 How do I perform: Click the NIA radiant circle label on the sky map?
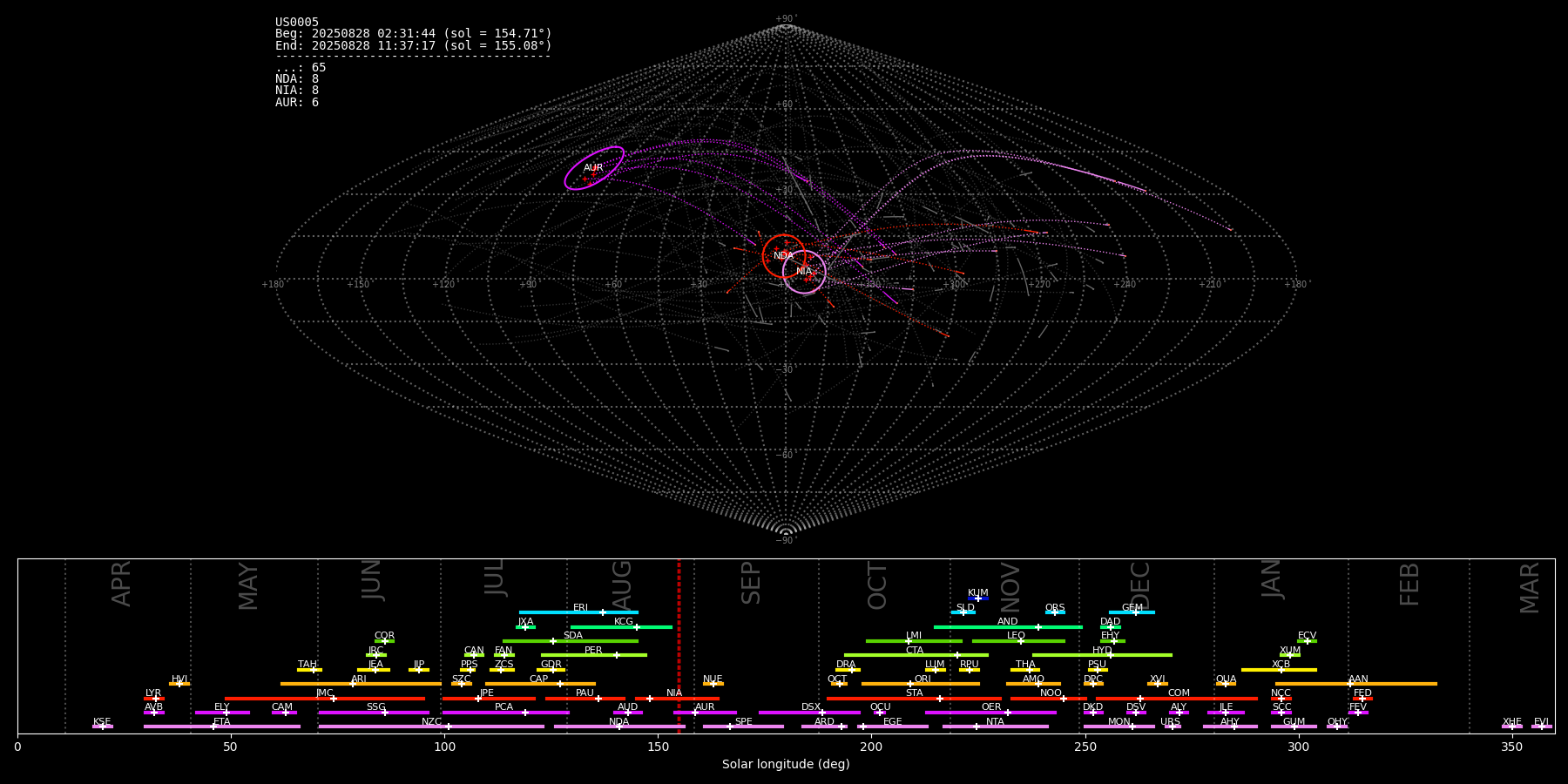click(804, 272)
